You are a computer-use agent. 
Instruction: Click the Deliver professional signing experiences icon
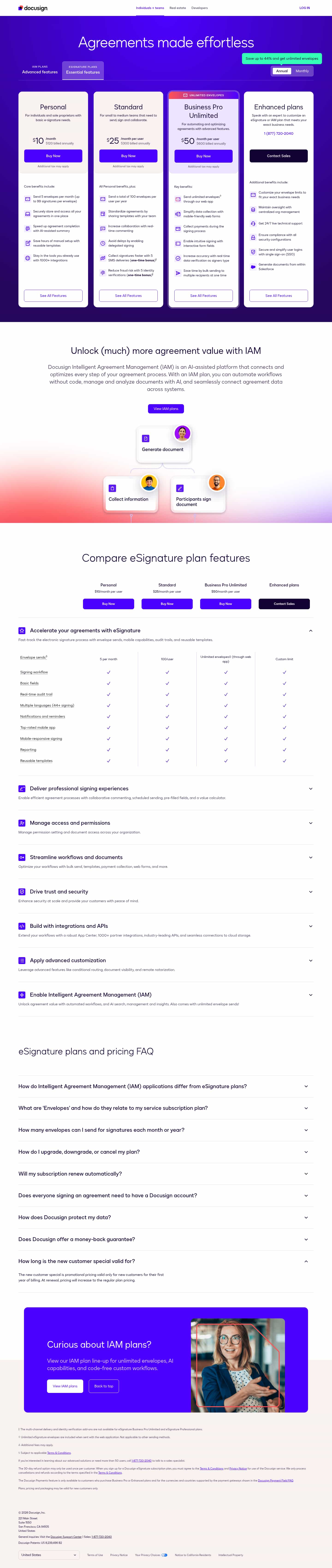click(22, 788)
